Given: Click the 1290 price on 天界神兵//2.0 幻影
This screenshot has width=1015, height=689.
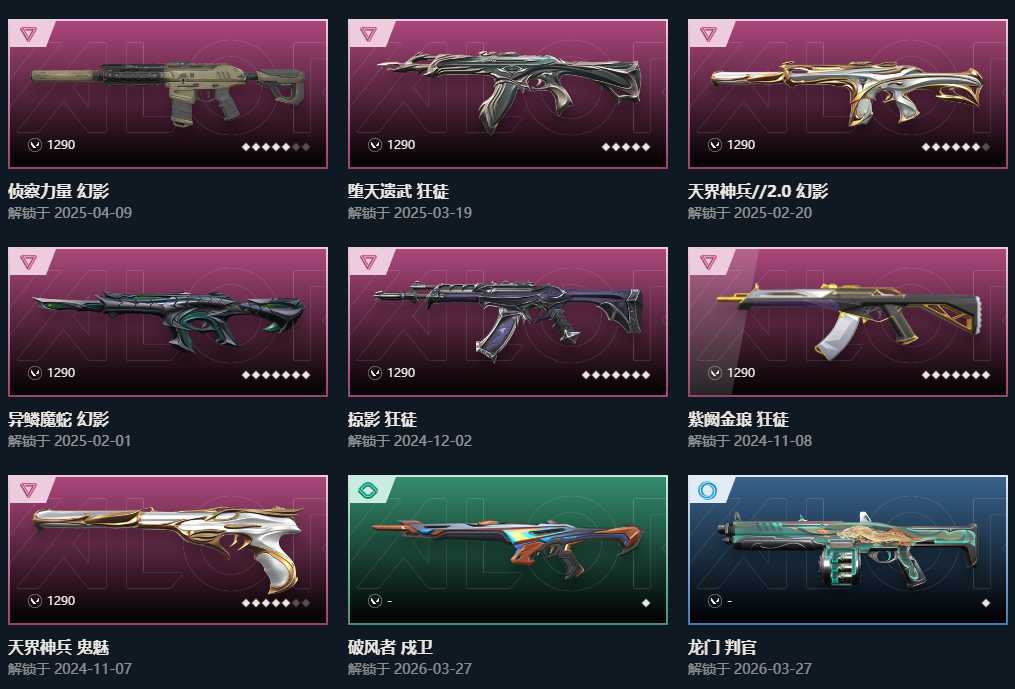Looking at the screenshot, I should point(741,145).
